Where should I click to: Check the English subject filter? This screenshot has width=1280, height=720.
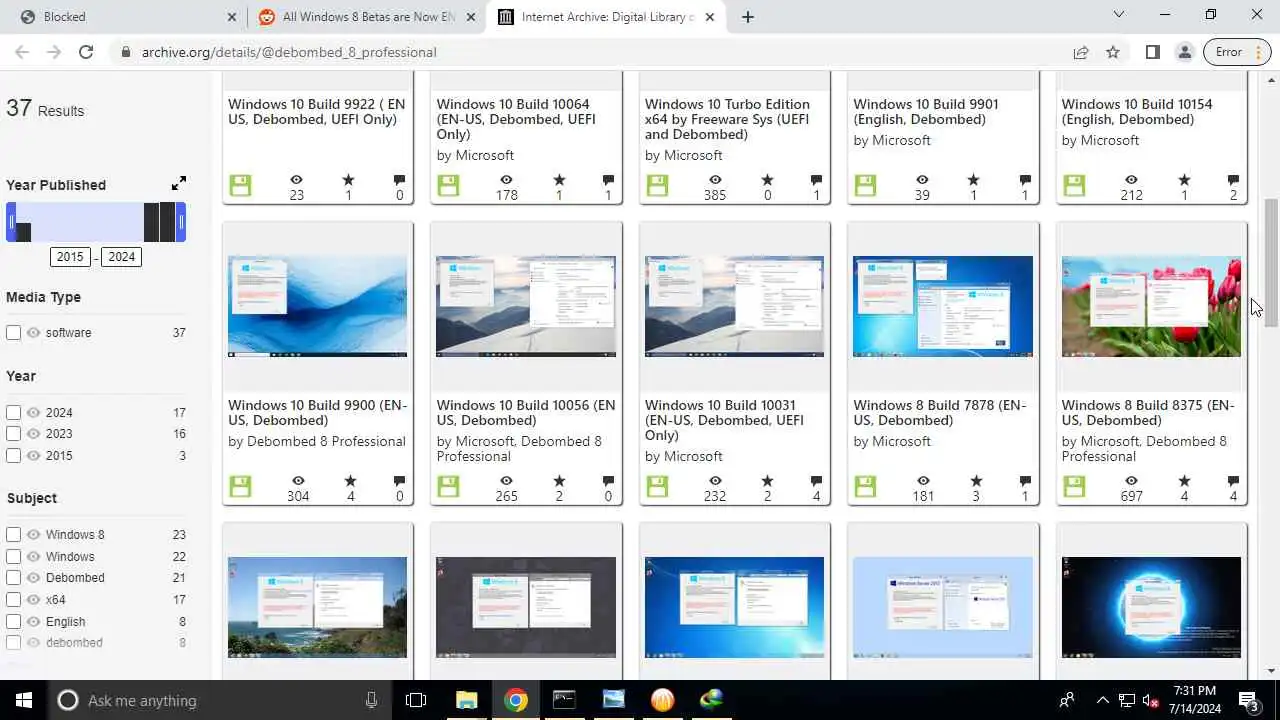(x=14, y=622)
